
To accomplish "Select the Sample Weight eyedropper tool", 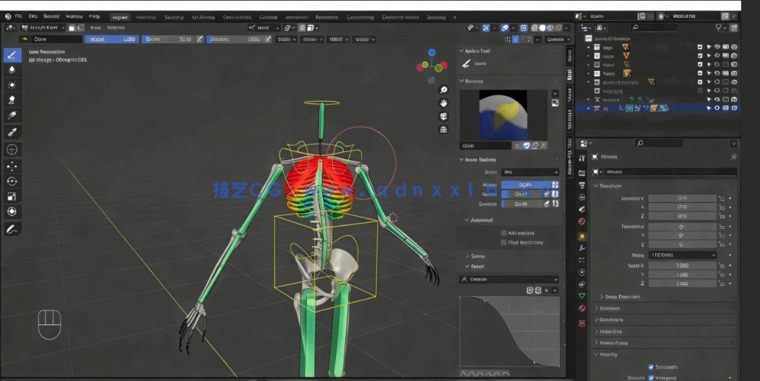I will [12, 132].
